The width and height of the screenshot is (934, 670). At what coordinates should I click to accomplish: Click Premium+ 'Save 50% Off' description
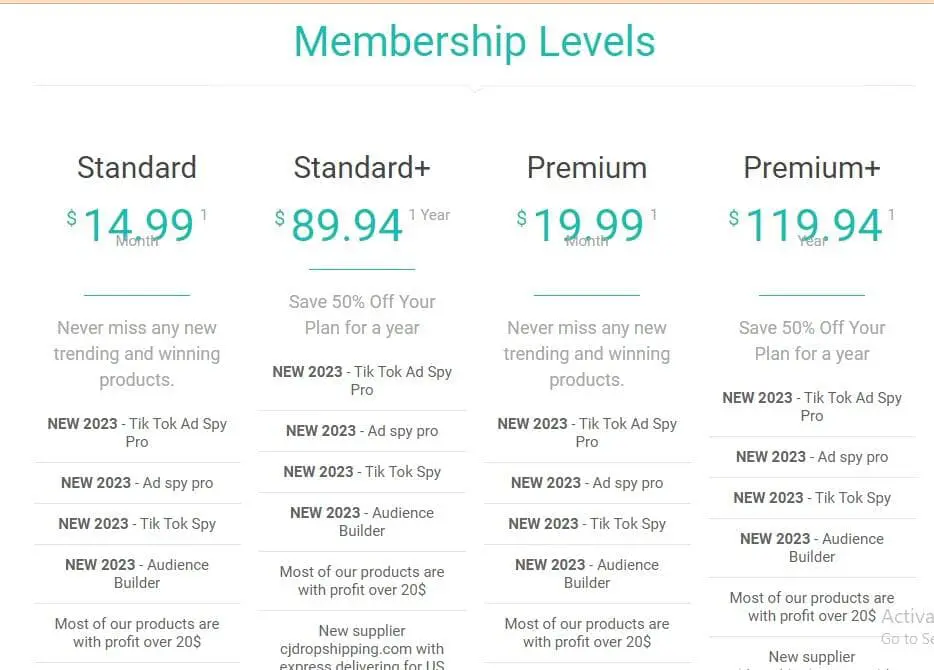click(x=812, y=340)
